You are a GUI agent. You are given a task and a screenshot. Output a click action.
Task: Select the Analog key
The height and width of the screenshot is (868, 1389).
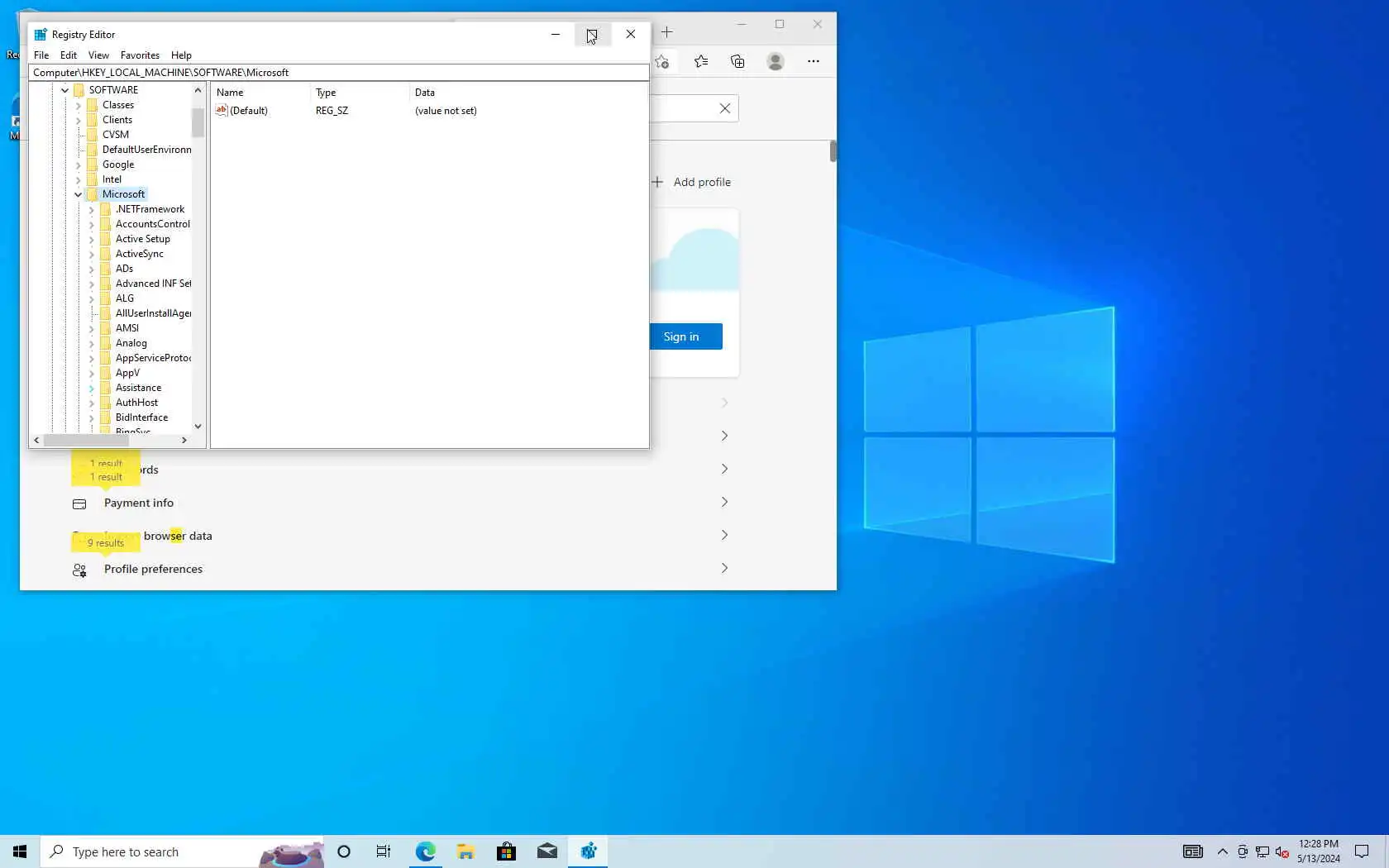131,343
